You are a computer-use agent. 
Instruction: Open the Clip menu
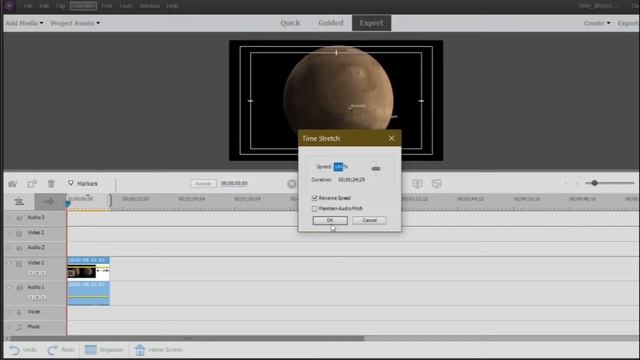[60, 6]
